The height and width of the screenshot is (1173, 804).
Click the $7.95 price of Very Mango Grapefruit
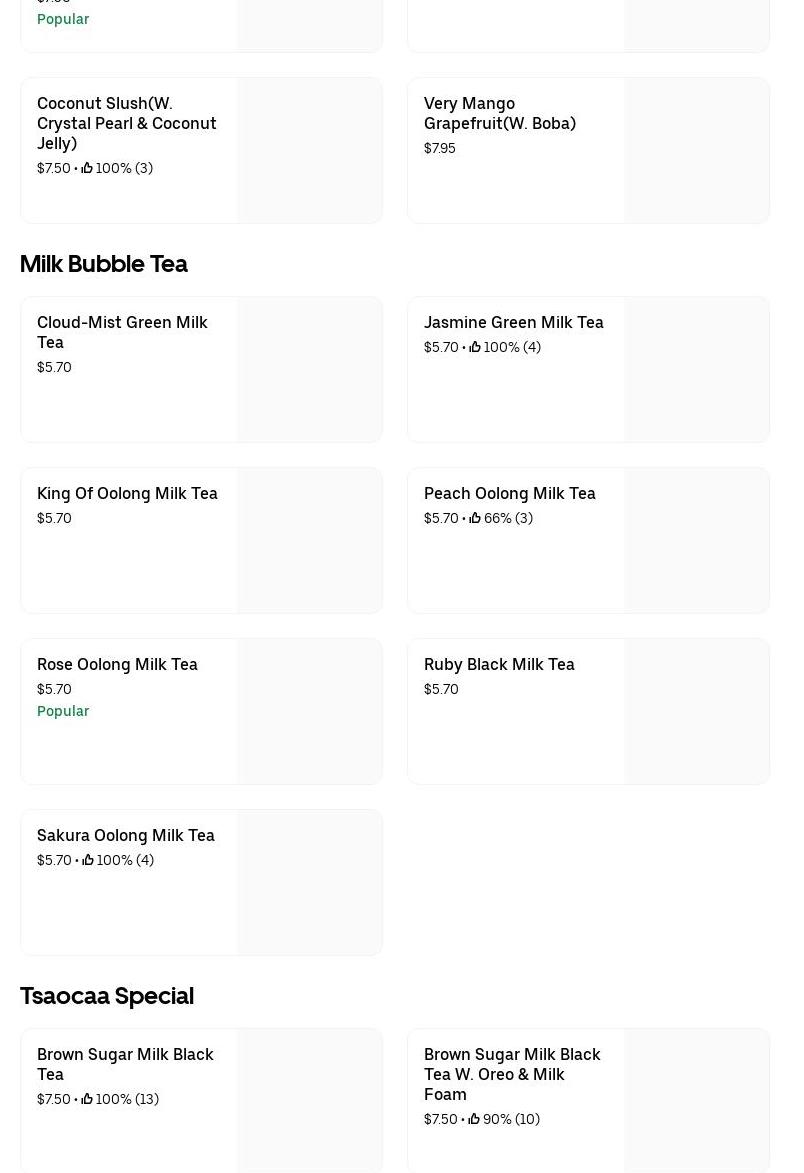[440, 148]
